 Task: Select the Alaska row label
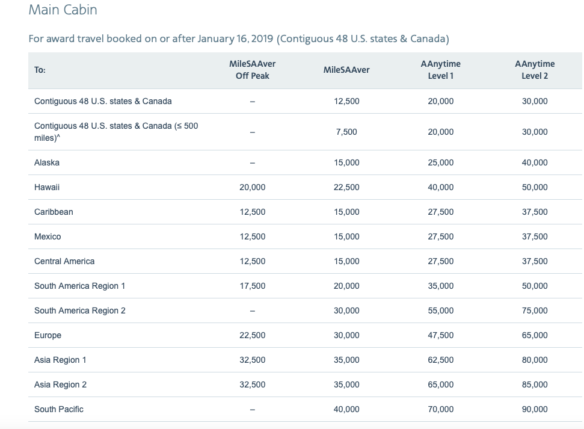[x=47, y=162]
